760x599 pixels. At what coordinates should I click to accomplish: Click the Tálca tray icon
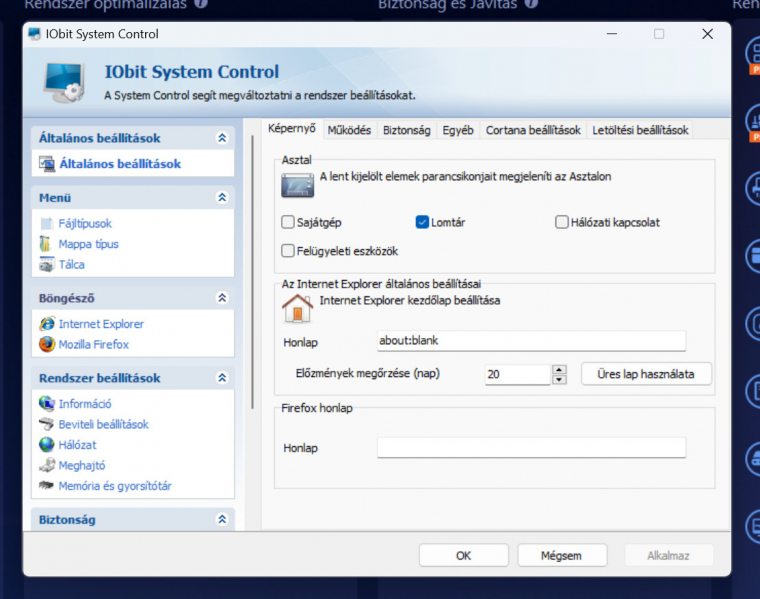tap(47, 265)
